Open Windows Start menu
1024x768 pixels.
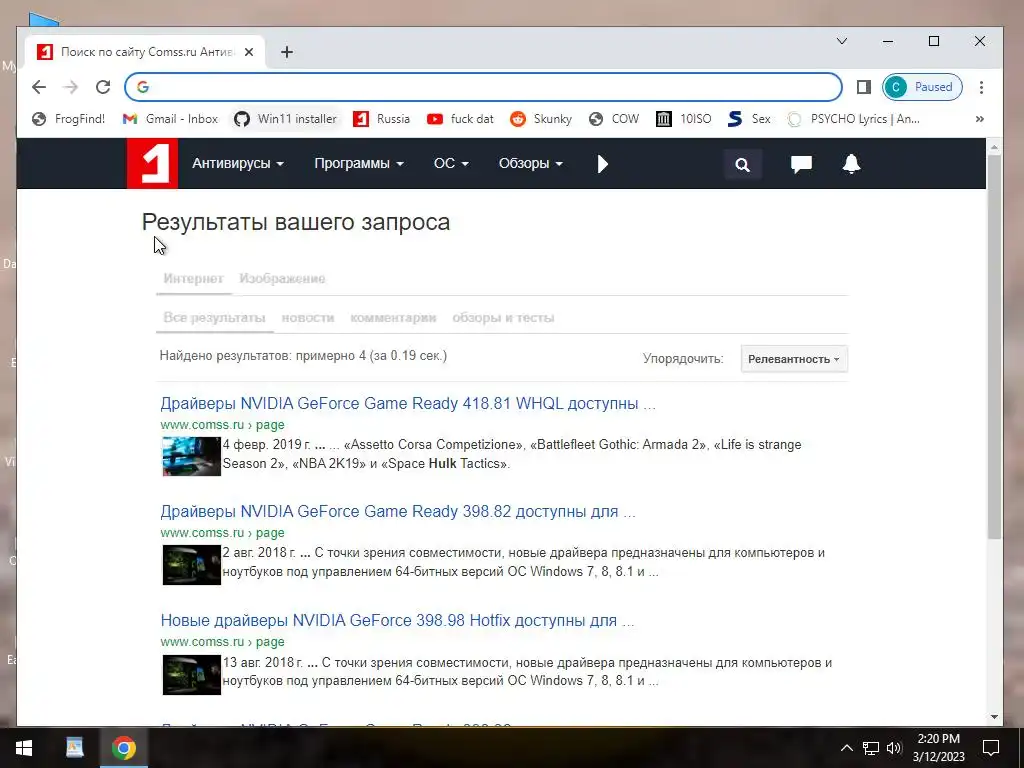(24, 748)
